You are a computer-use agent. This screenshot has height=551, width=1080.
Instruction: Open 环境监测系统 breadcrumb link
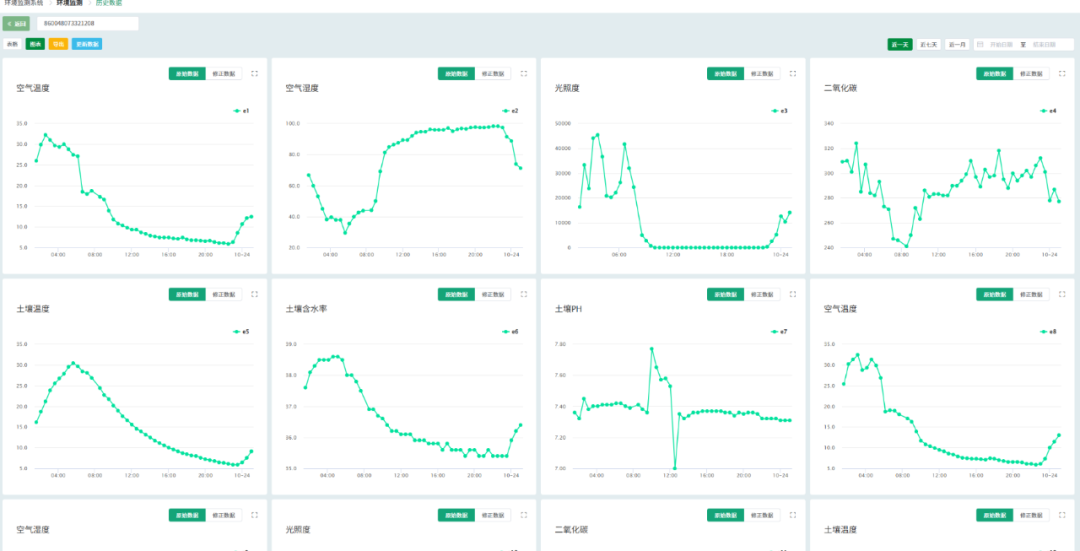(x=23, y=3)
